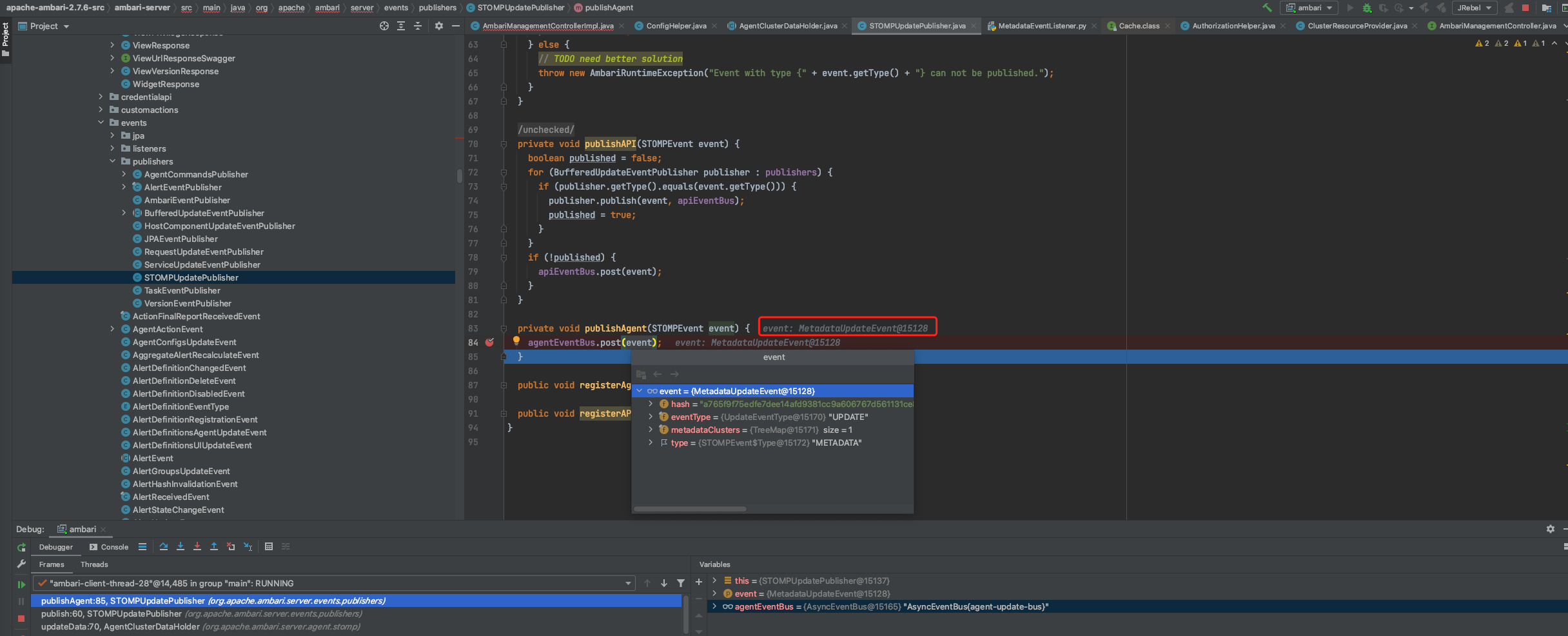The height and width of the screenshot is (636, 1568).
Task: Click the Debug panel settings gear icon
Action: tap(1551, 529)
